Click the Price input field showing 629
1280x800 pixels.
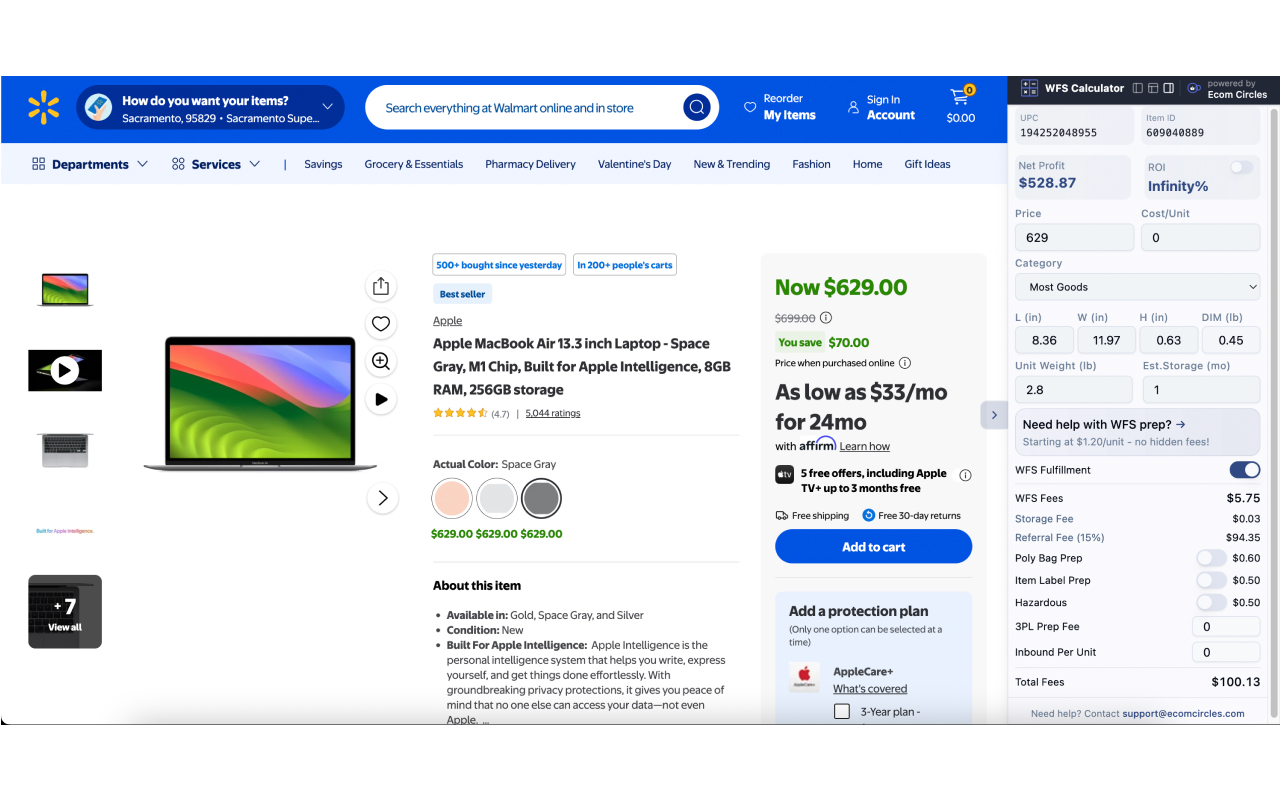[x=1073, y=237]
